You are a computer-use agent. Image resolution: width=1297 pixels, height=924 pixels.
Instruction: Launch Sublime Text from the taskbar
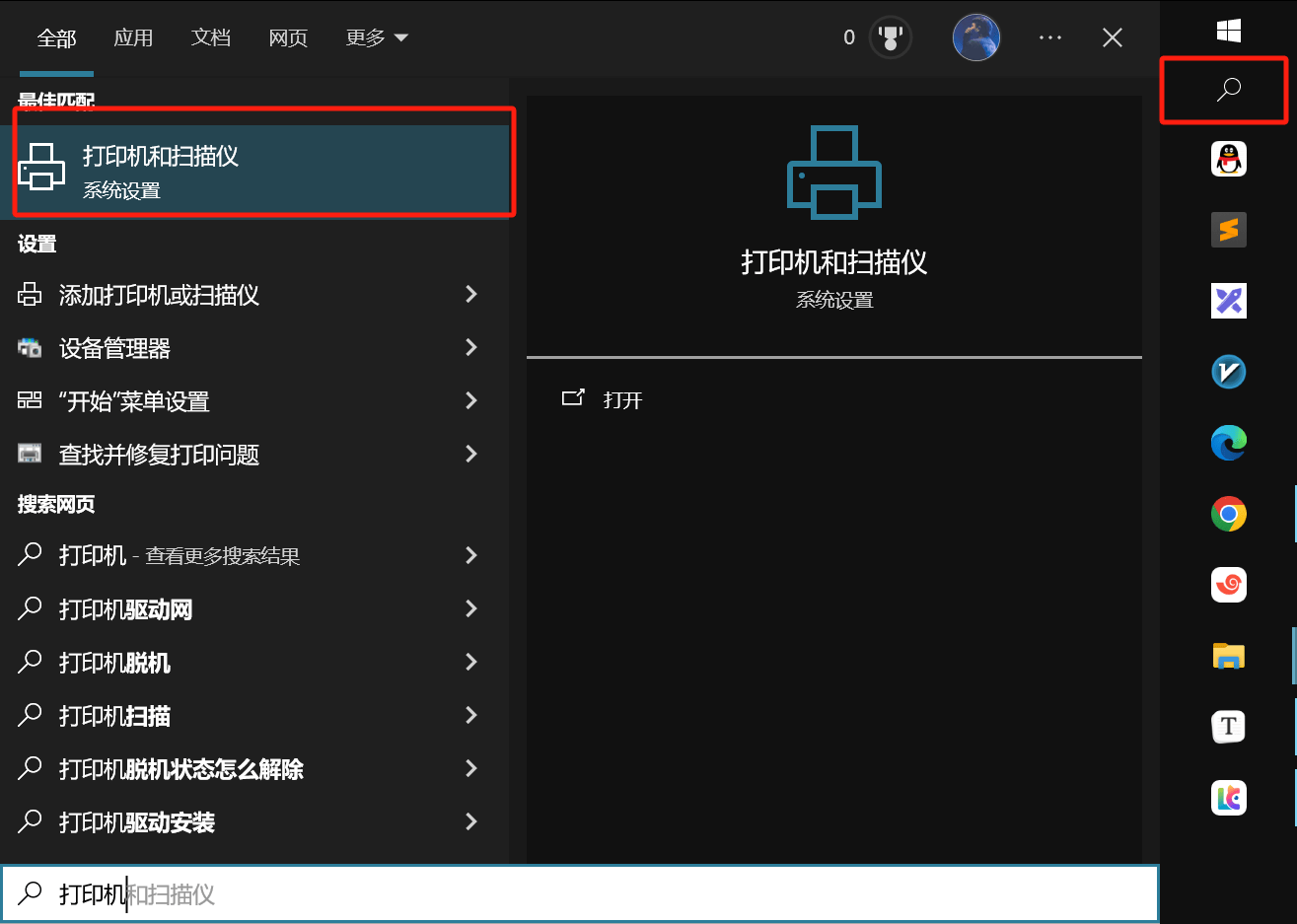(1228, 230)
